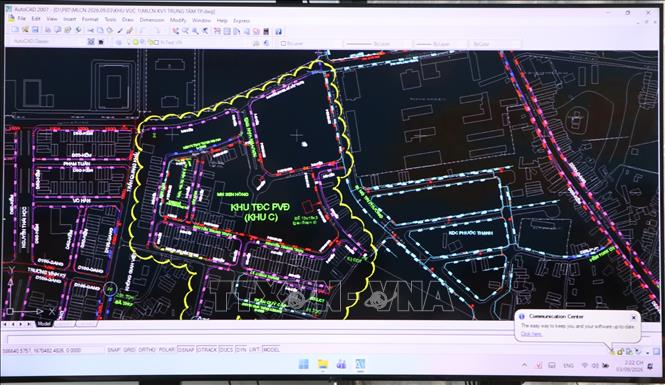Open the Express menu

242,20
